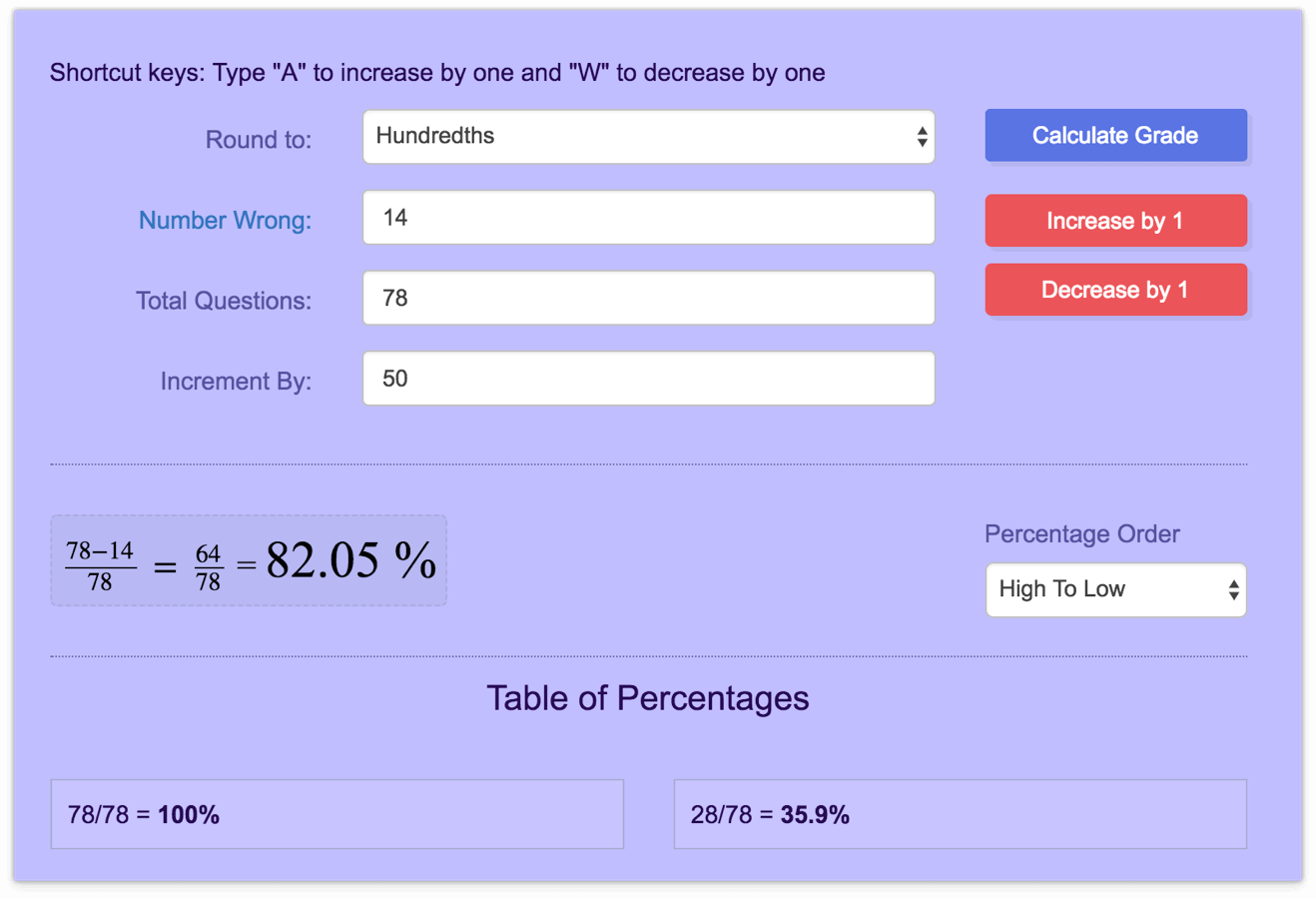Click the Shortcut keys instruction text
Image resolution: width=1316 pixels, height=899 pixels.
pyautogui.click(x=437, y=73)
